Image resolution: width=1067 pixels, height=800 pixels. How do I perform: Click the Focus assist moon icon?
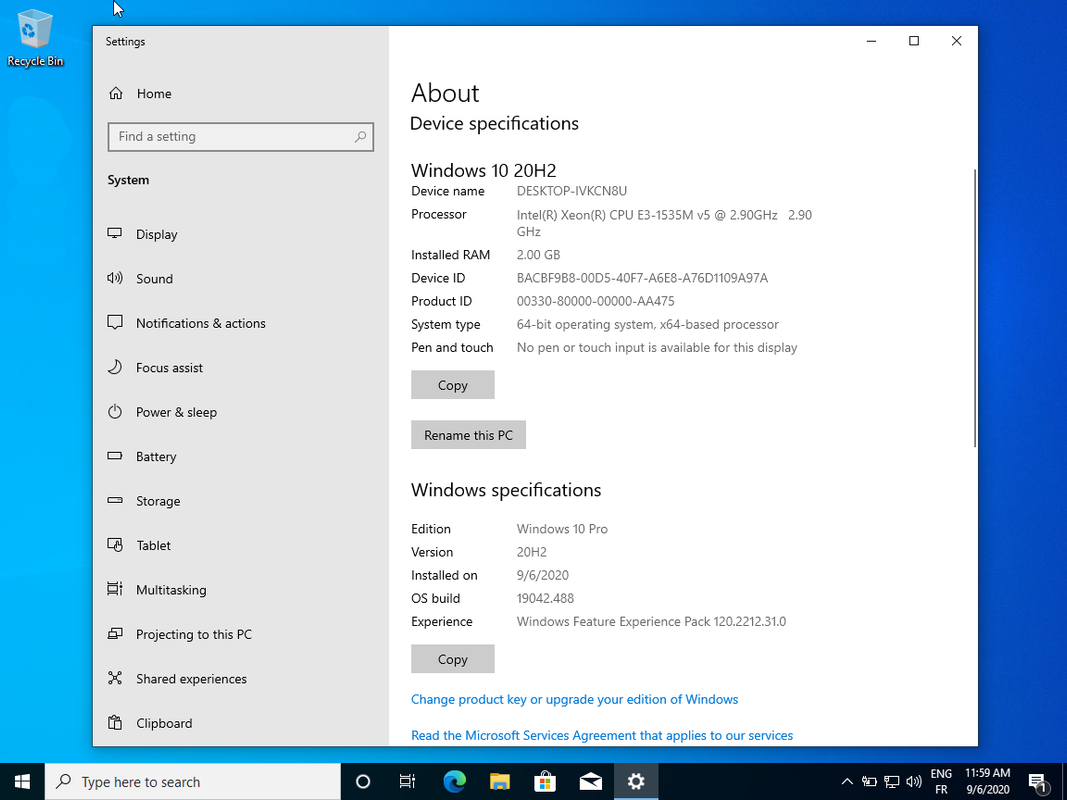pyautogui.click(x=115, y=367)
